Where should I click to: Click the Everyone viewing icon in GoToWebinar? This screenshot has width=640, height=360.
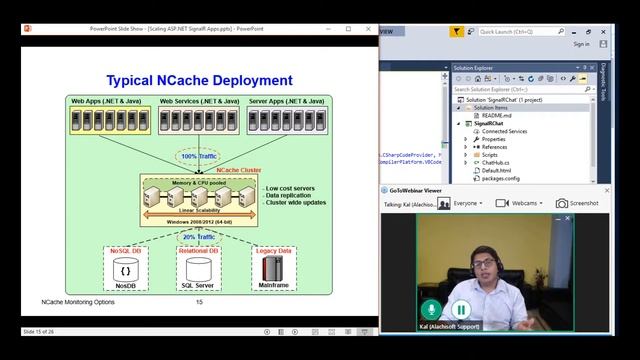tap(444, 203)
